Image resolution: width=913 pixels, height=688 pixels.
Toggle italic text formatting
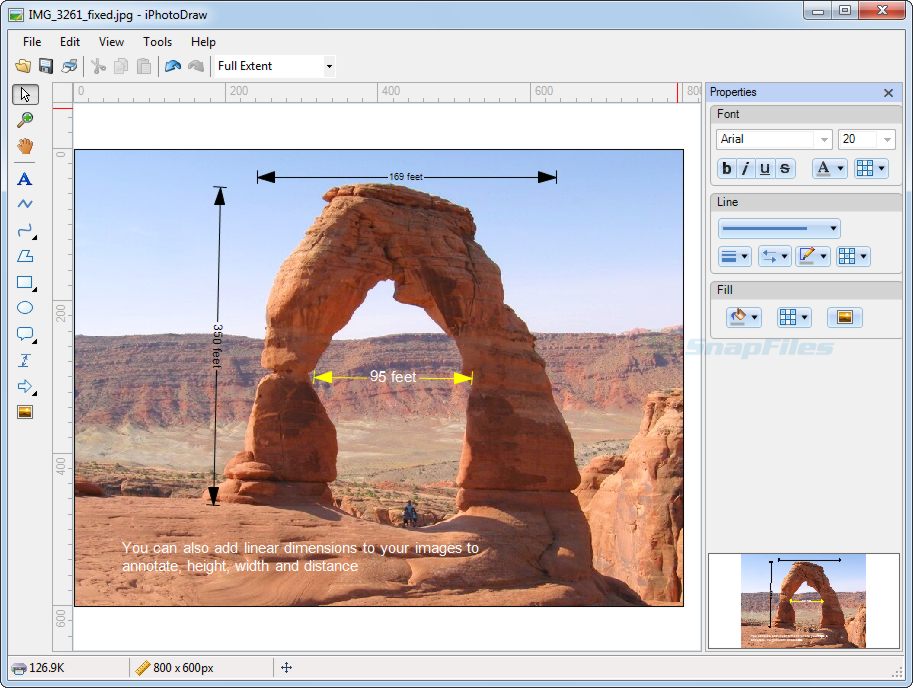point(746,169)
